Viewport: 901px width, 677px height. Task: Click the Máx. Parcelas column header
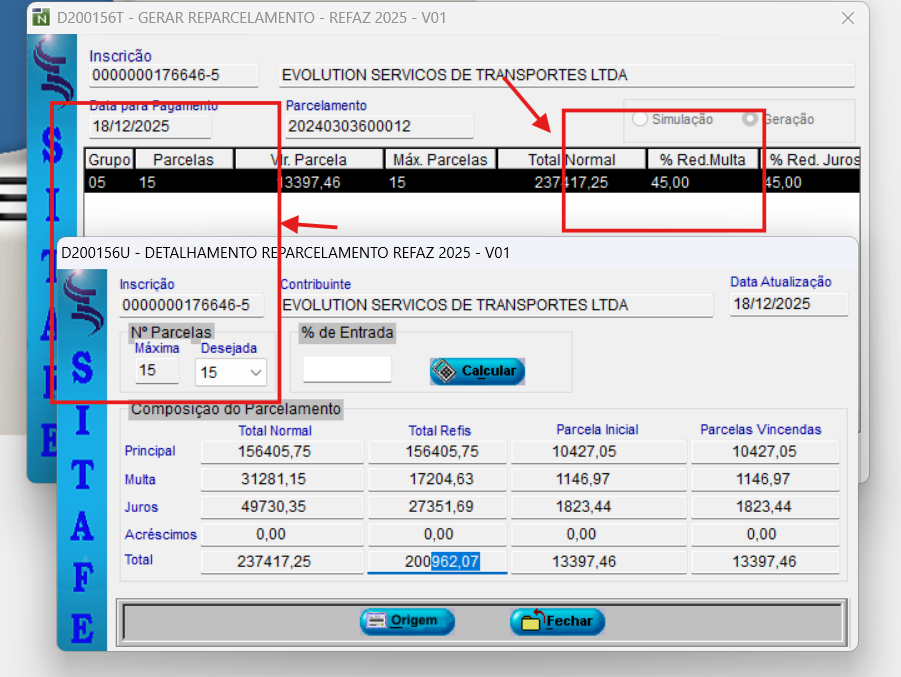440,159
